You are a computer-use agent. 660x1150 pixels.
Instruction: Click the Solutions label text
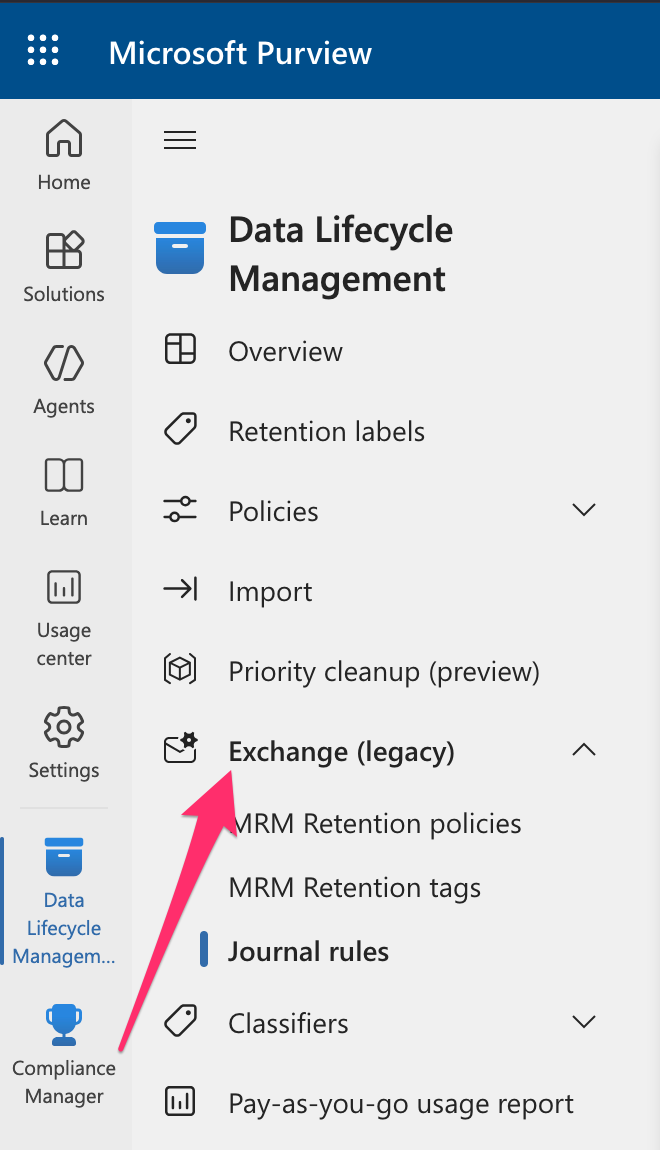pos(64,294)
